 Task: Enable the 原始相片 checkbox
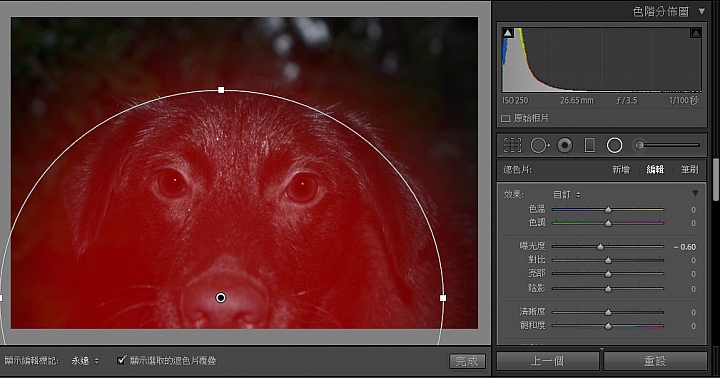point(506,118)
